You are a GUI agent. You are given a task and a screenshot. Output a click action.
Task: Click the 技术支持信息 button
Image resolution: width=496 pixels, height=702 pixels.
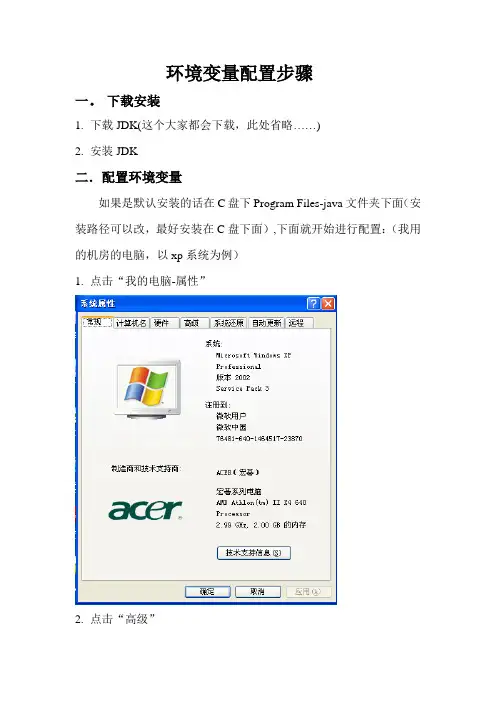254,552
